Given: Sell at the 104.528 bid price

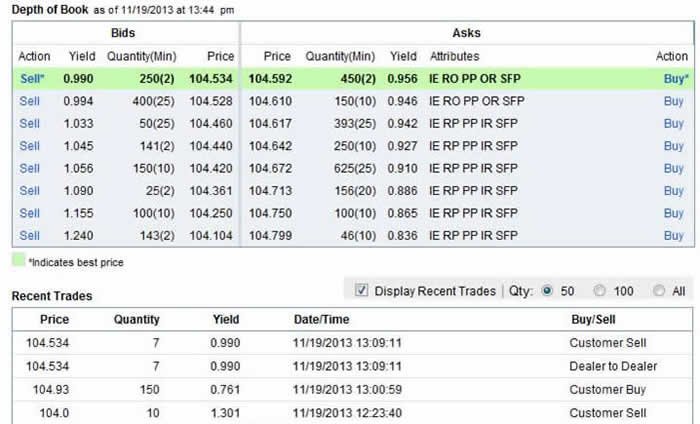Looking at the screenshot, I should [29, 101].
